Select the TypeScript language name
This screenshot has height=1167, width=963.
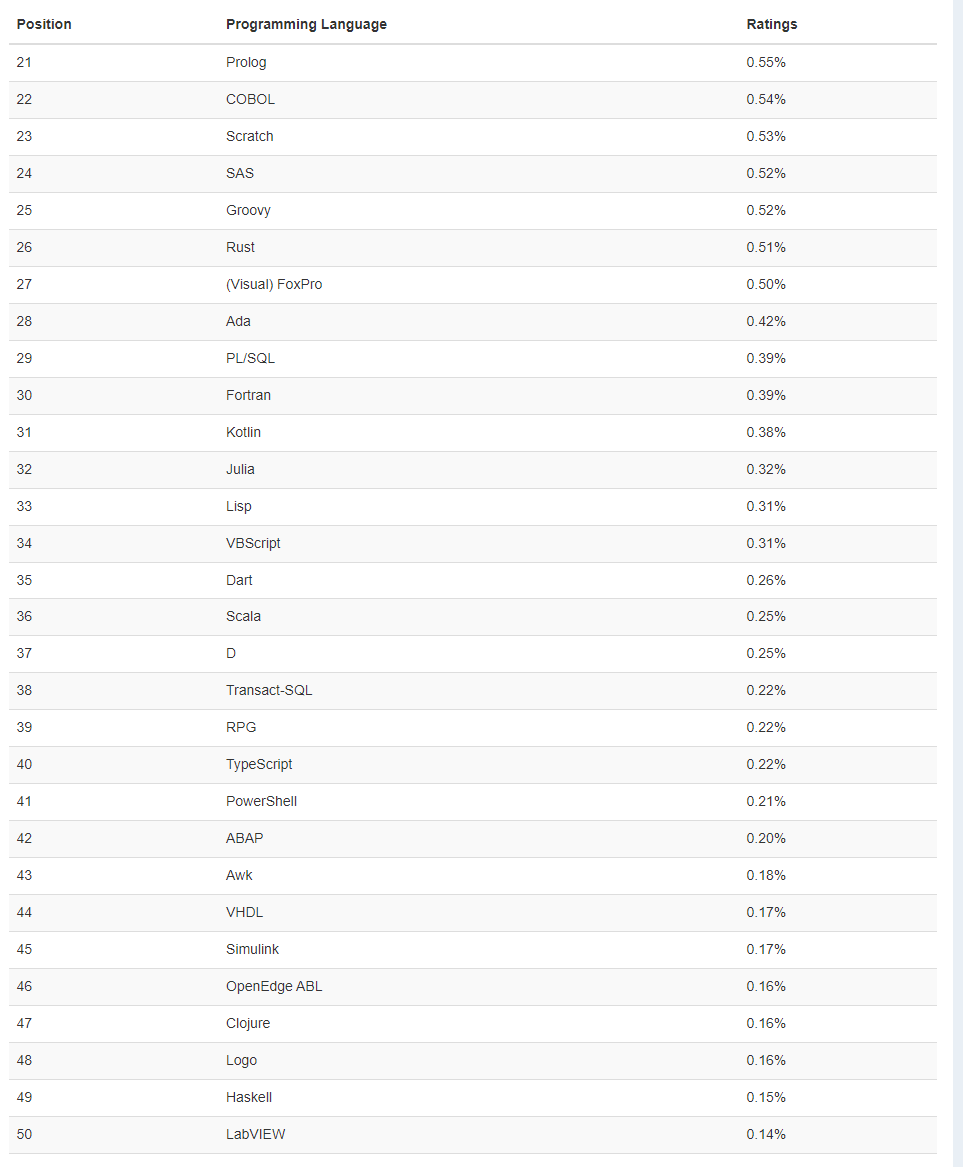pyautogui.click(x=259, y=764)
